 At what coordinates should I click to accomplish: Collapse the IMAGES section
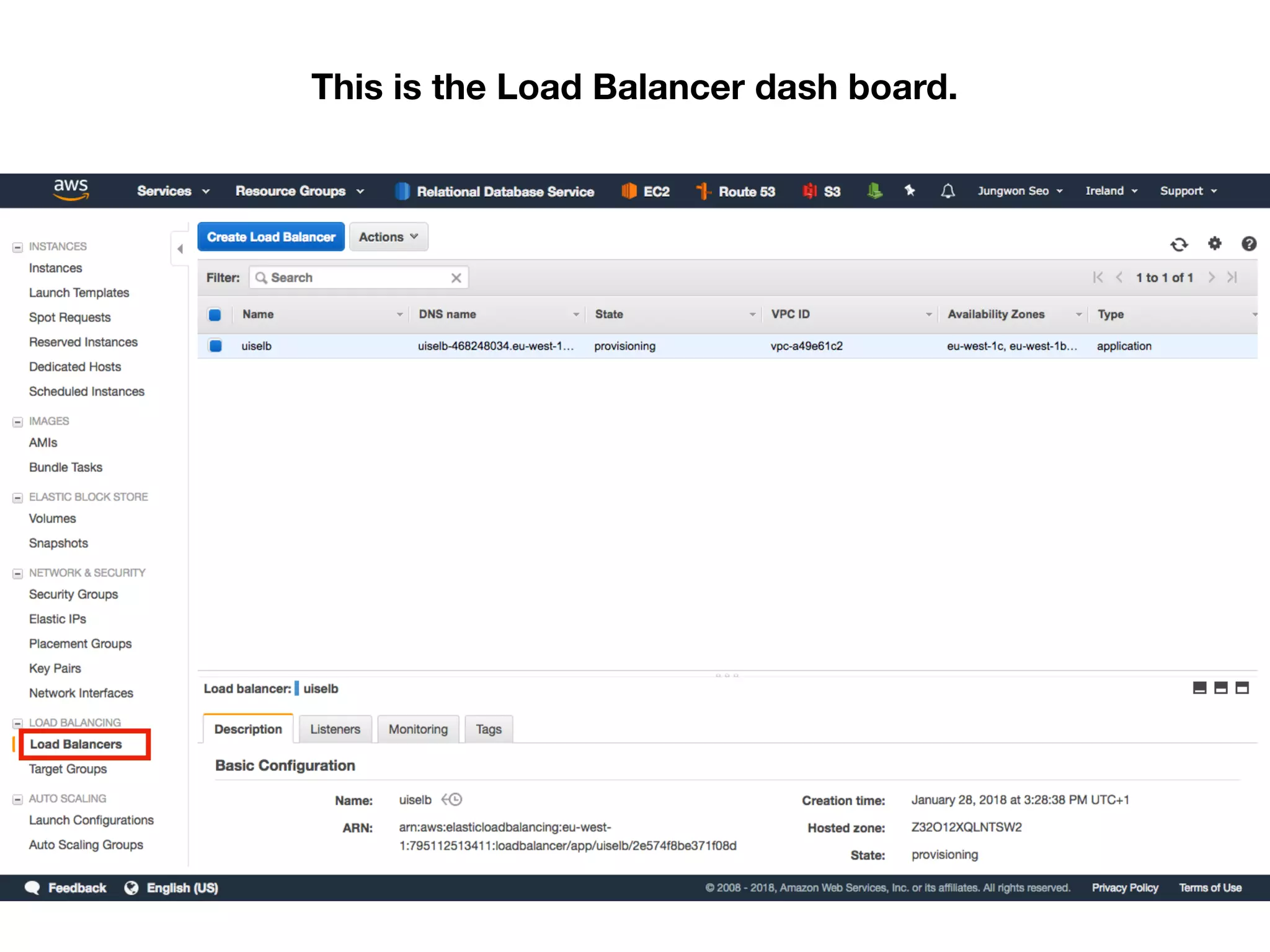(x=17, y=421)
